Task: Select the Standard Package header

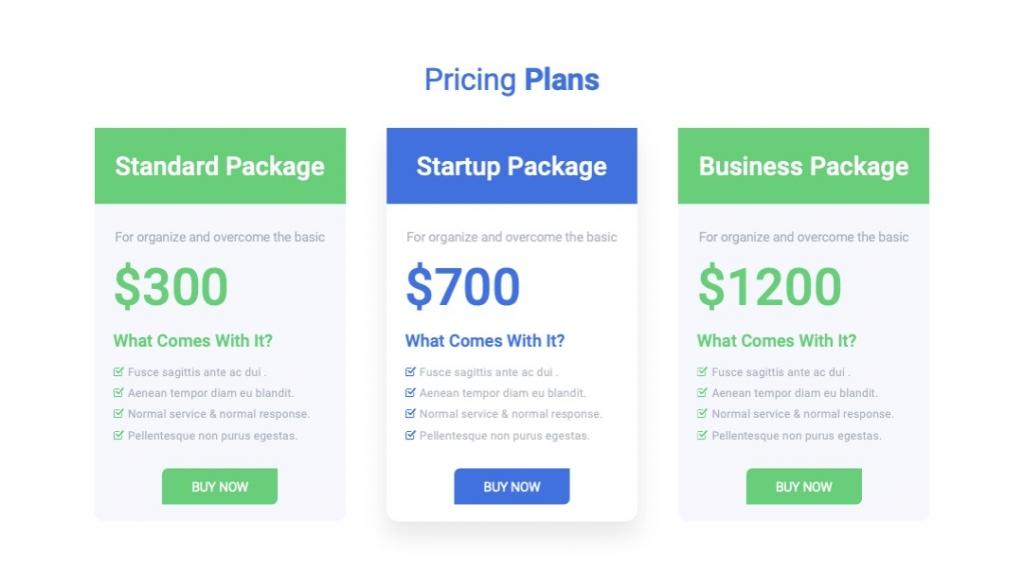Action: [x=220, y=166]
